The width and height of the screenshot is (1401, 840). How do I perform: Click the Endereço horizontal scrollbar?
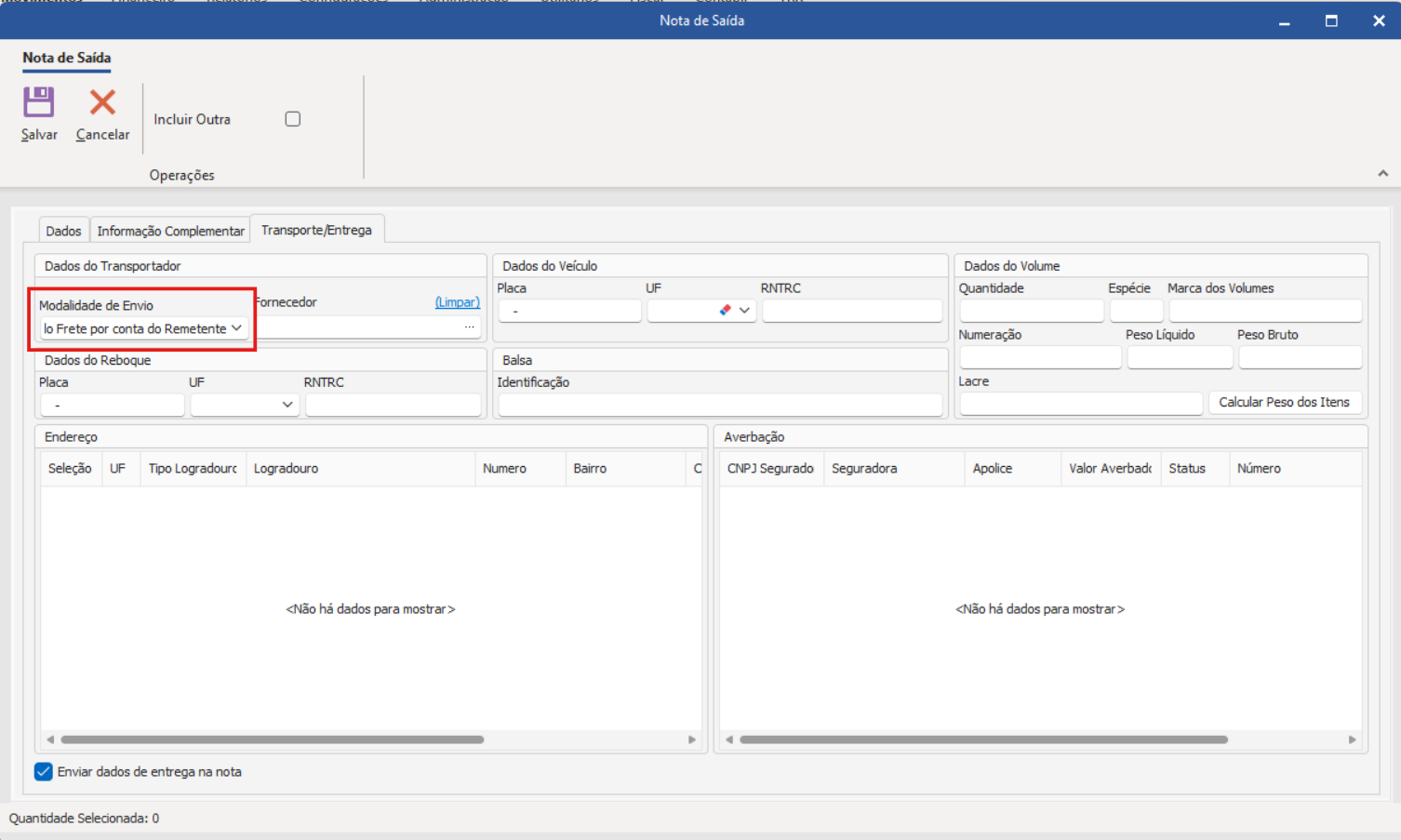pos(272,740)
